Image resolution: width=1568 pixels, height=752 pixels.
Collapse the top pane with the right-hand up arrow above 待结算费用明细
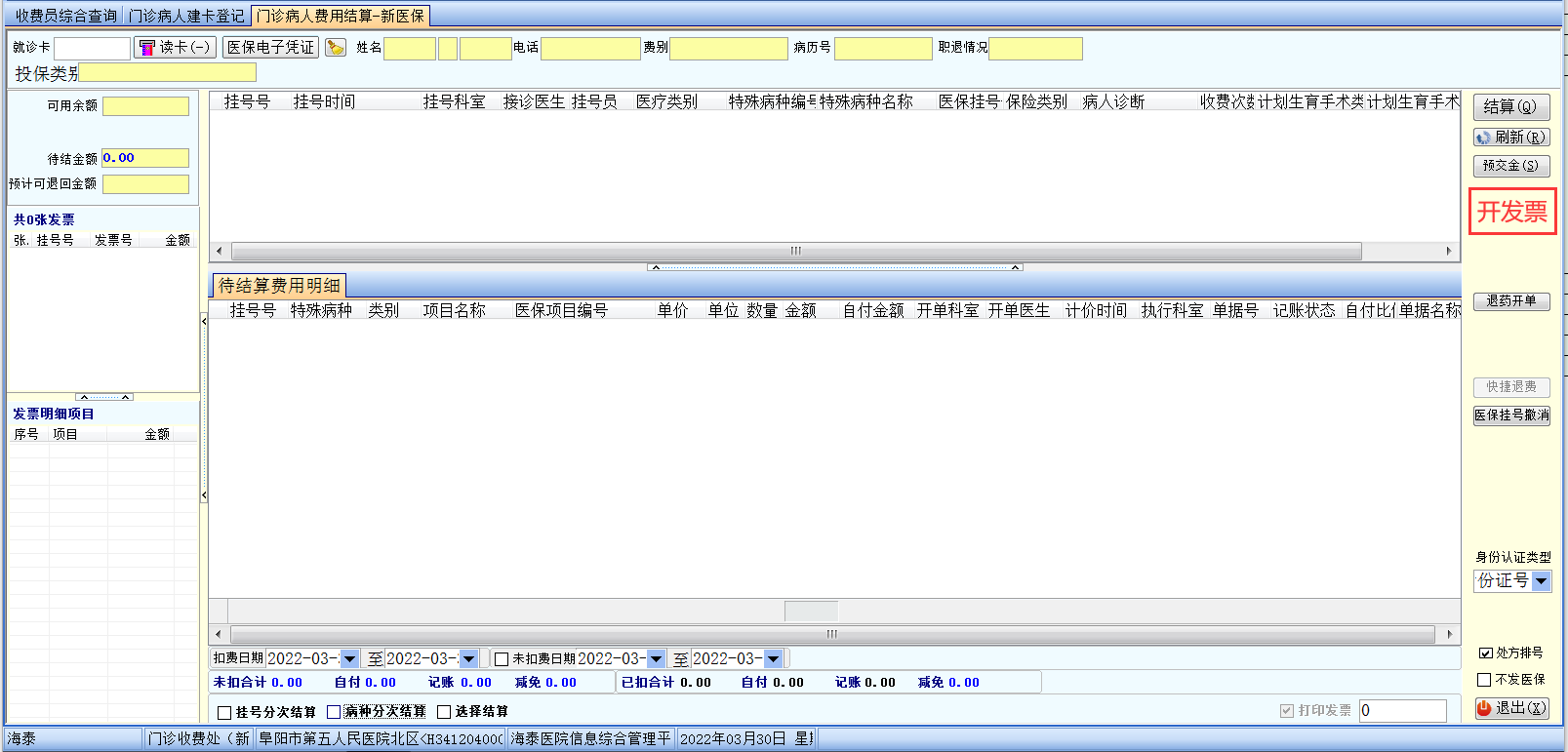click(x=1016, y=266)
